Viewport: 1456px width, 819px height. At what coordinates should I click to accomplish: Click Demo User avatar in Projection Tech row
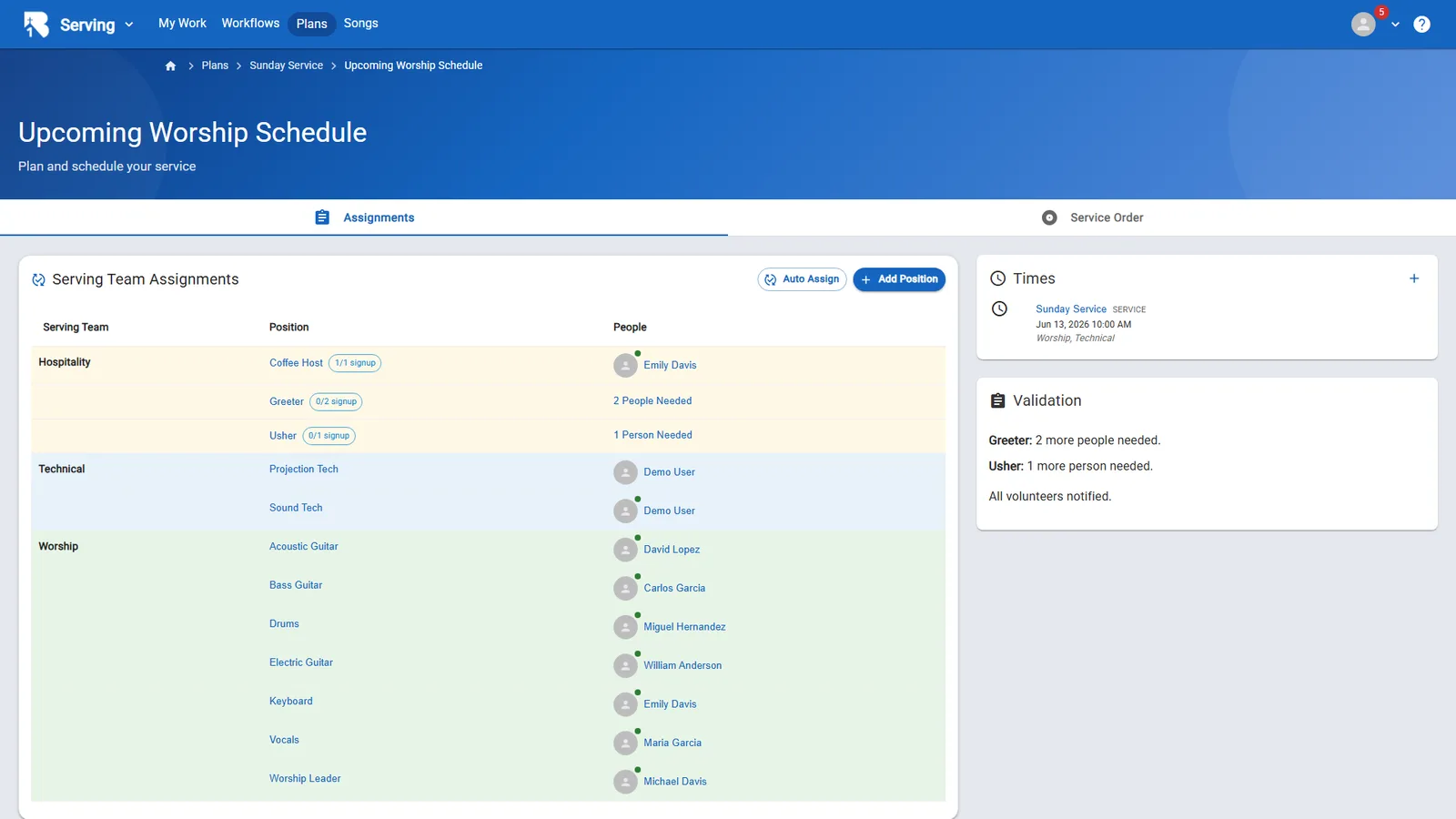[625, 472]
